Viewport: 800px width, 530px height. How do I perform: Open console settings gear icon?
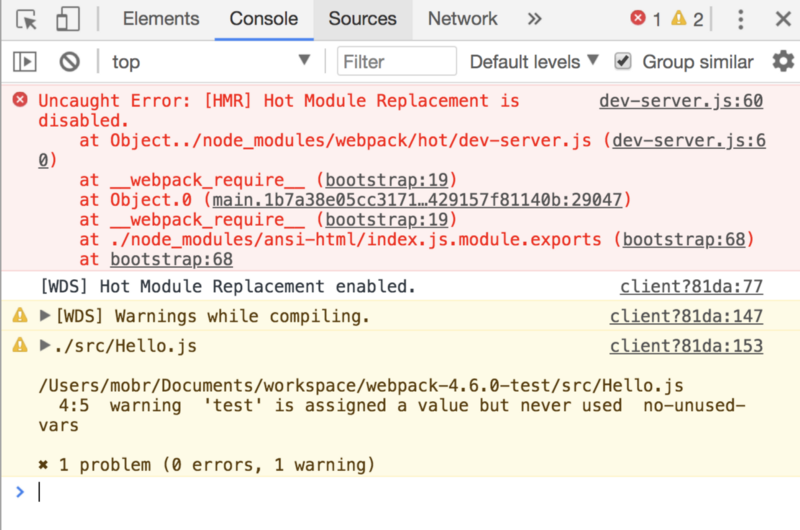tap(782, 61)
